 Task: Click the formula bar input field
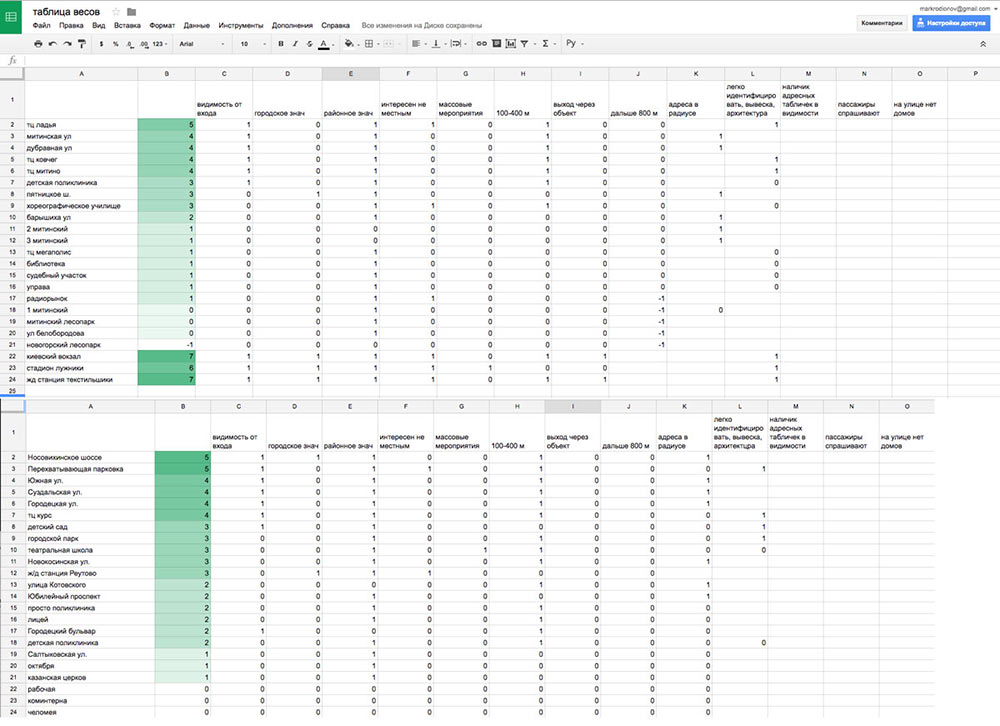coord(500,61)
